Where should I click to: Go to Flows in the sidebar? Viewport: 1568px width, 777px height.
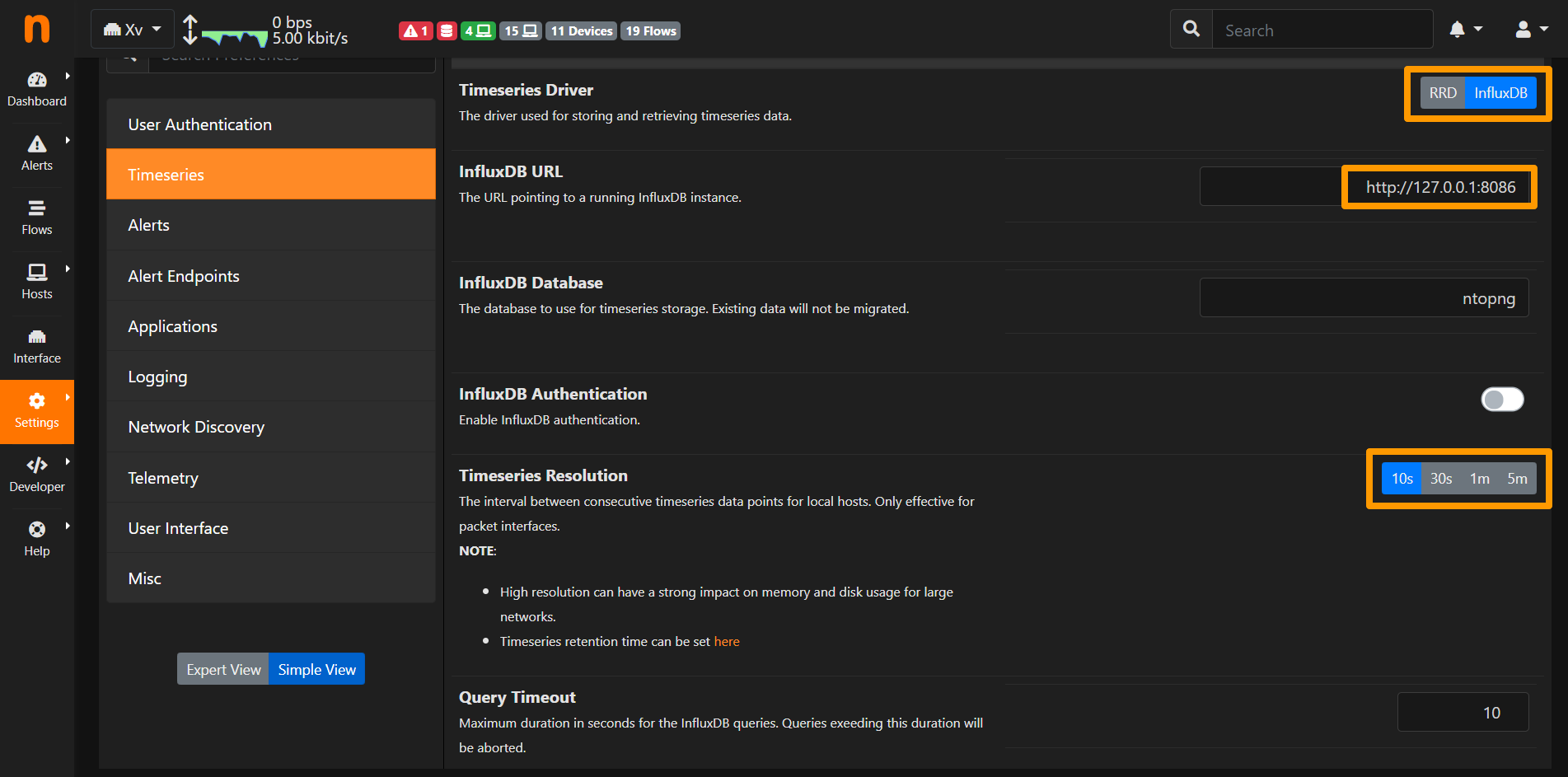37,218
